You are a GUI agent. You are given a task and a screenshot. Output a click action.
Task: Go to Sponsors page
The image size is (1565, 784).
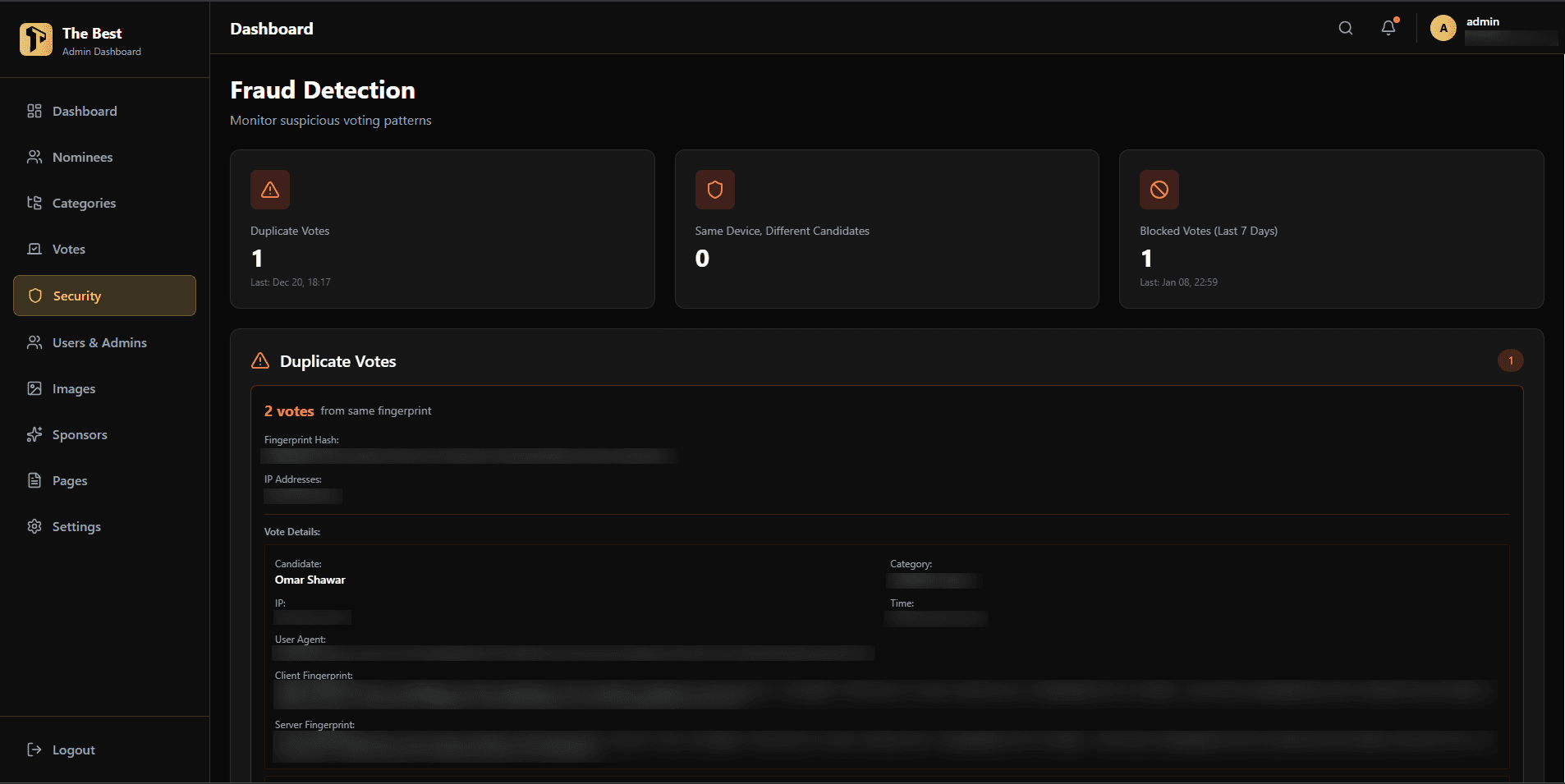104,434
